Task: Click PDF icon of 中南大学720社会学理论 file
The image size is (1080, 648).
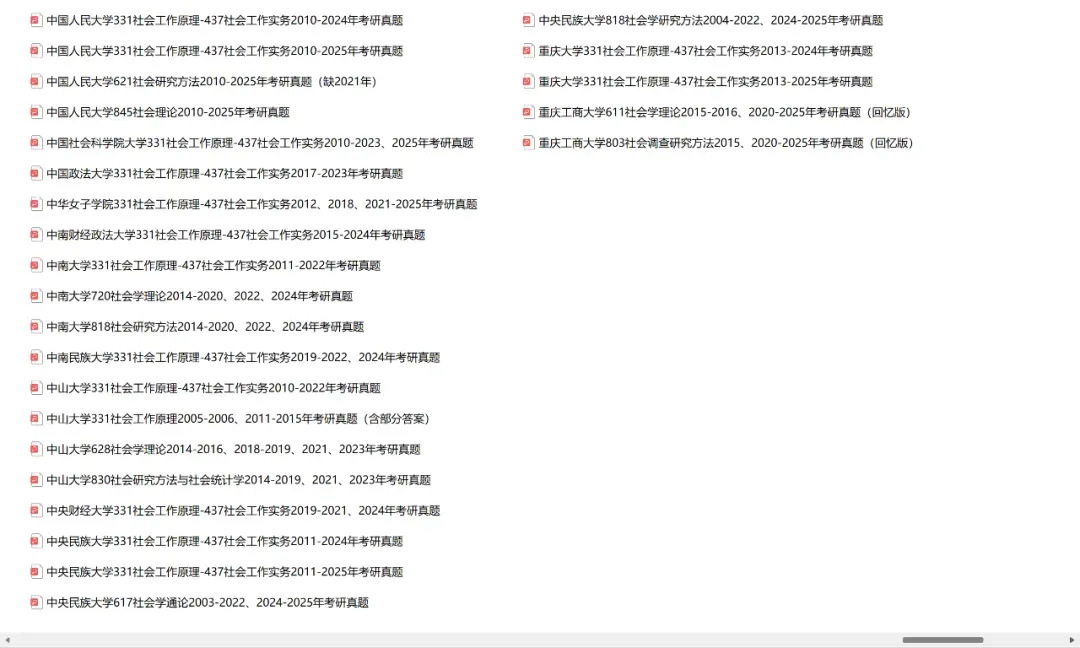Action: click(x=36, y=296)
